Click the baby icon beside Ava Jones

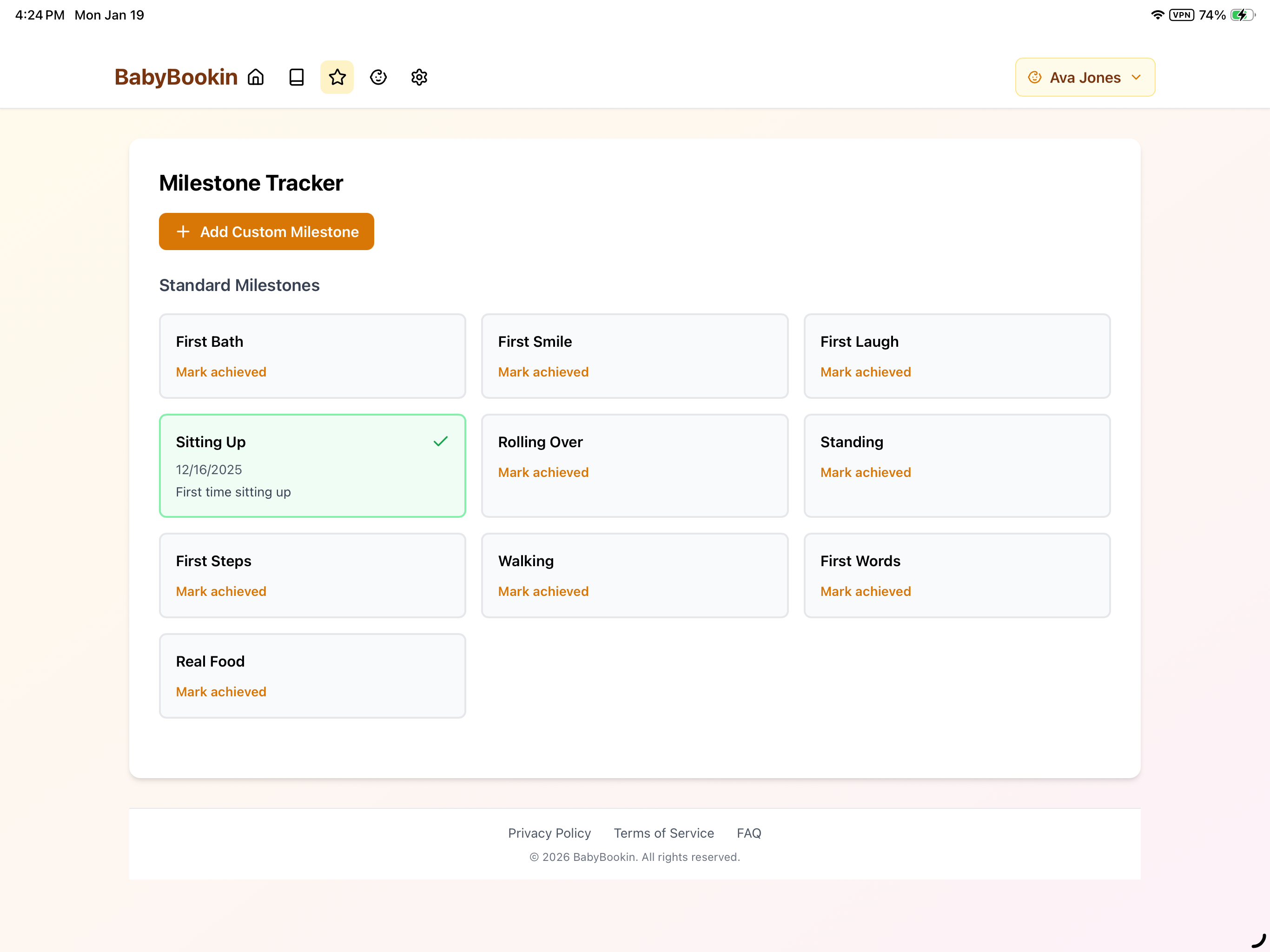pos(1035,77)
